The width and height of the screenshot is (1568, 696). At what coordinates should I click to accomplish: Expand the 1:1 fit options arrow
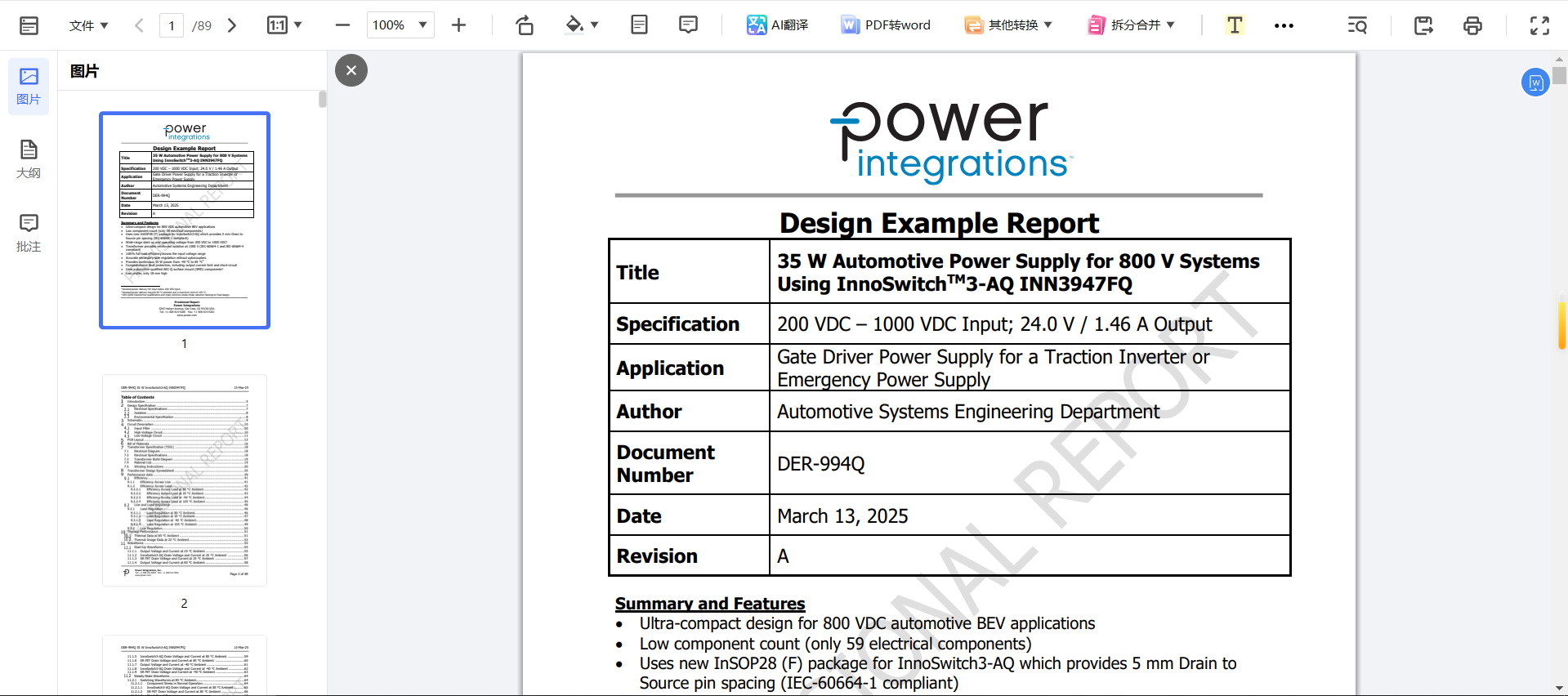point(298,25)
